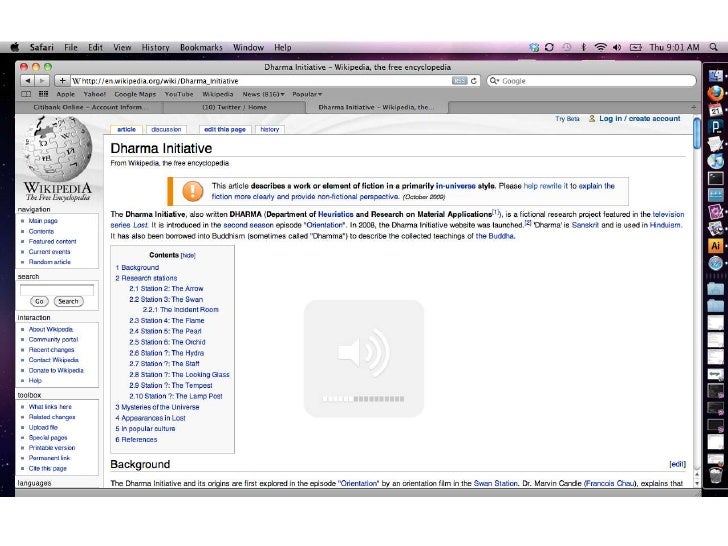Click the Wikipedia sidebar search box

click(x=57, y=290)
